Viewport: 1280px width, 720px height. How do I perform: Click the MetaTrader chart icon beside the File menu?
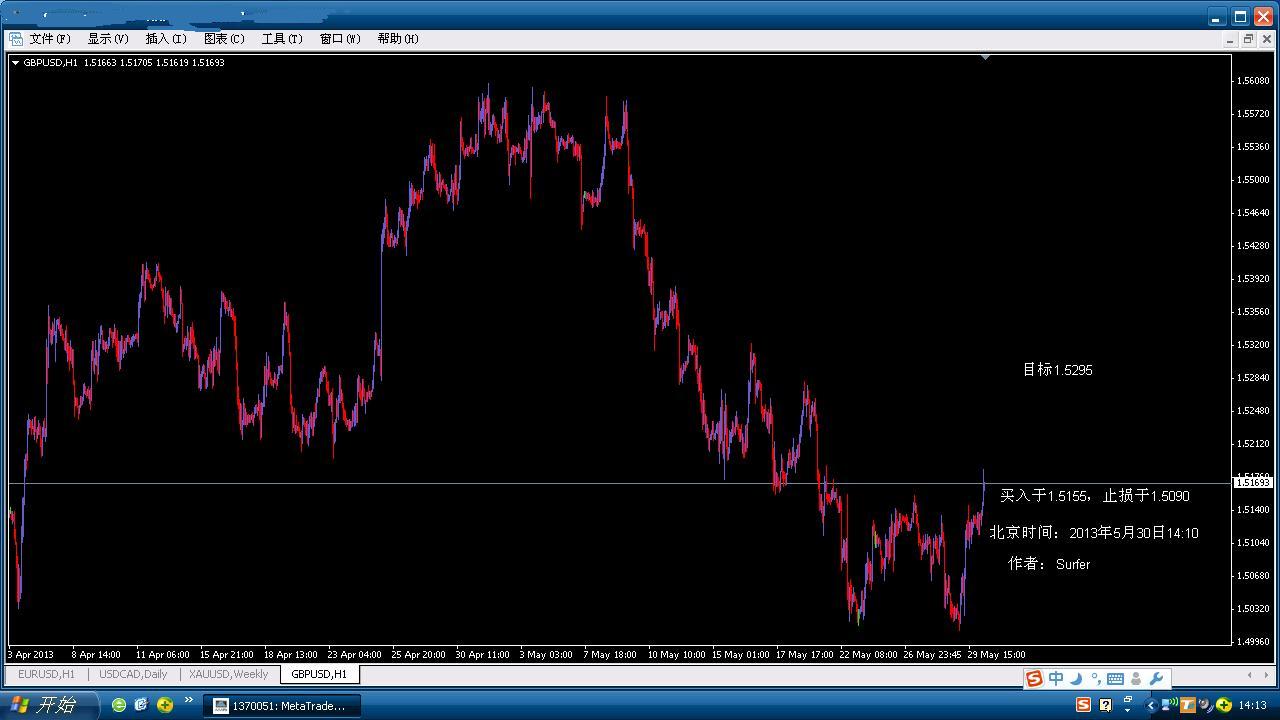tap(16, 39)
